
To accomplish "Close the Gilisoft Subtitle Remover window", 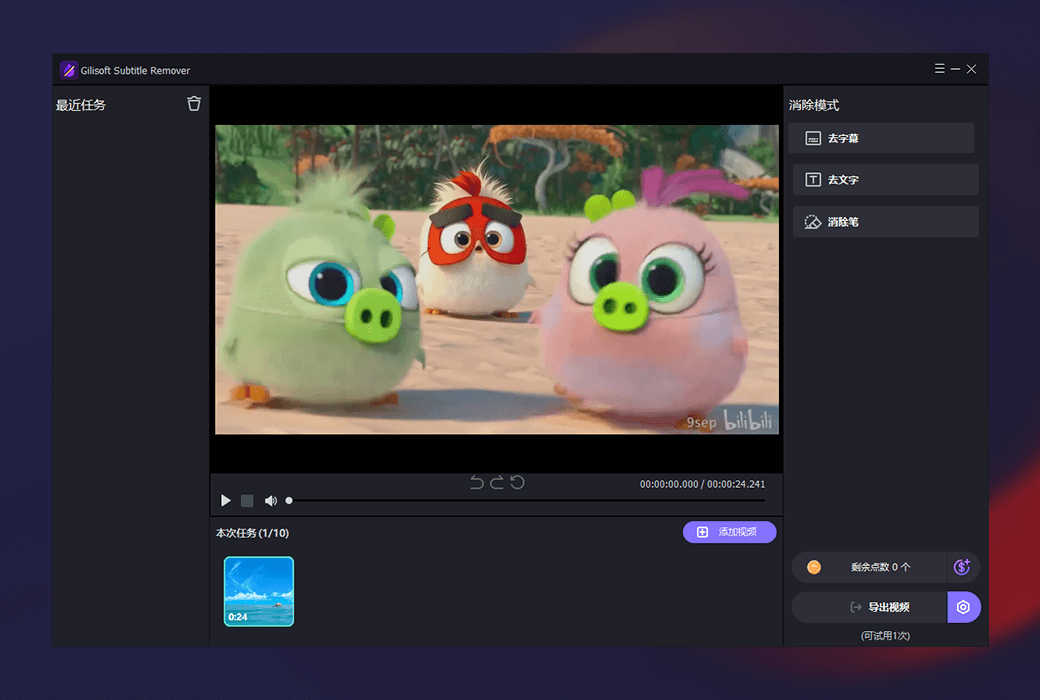I will tap(971, 69).
